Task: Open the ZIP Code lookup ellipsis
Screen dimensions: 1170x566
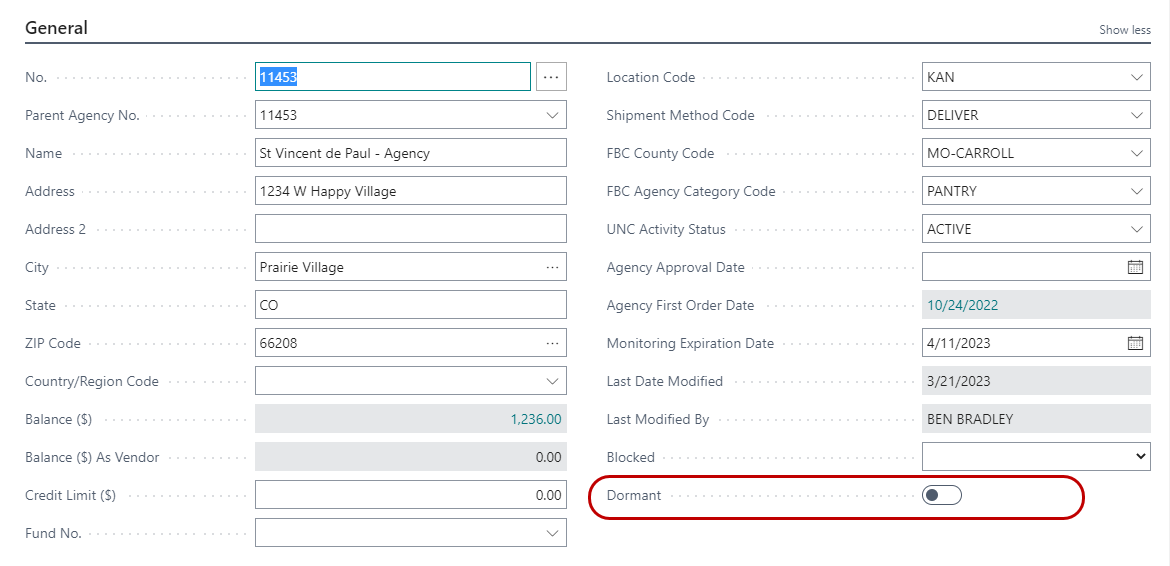Action: point(552,343)
